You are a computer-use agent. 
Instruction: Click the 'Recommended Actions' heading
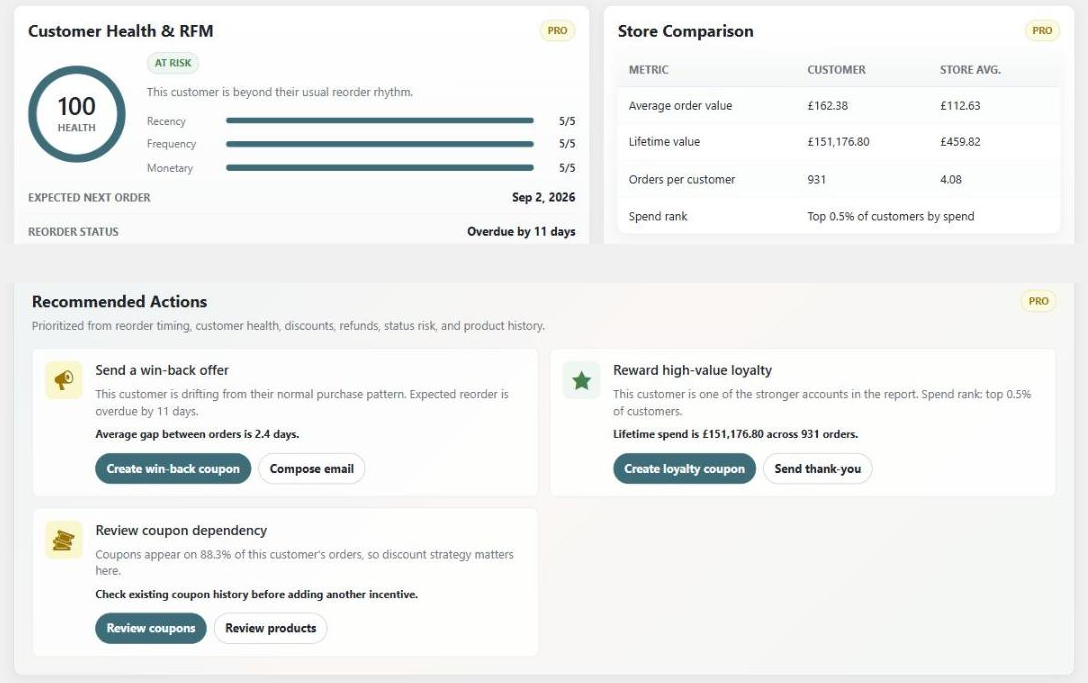[119, 302]
